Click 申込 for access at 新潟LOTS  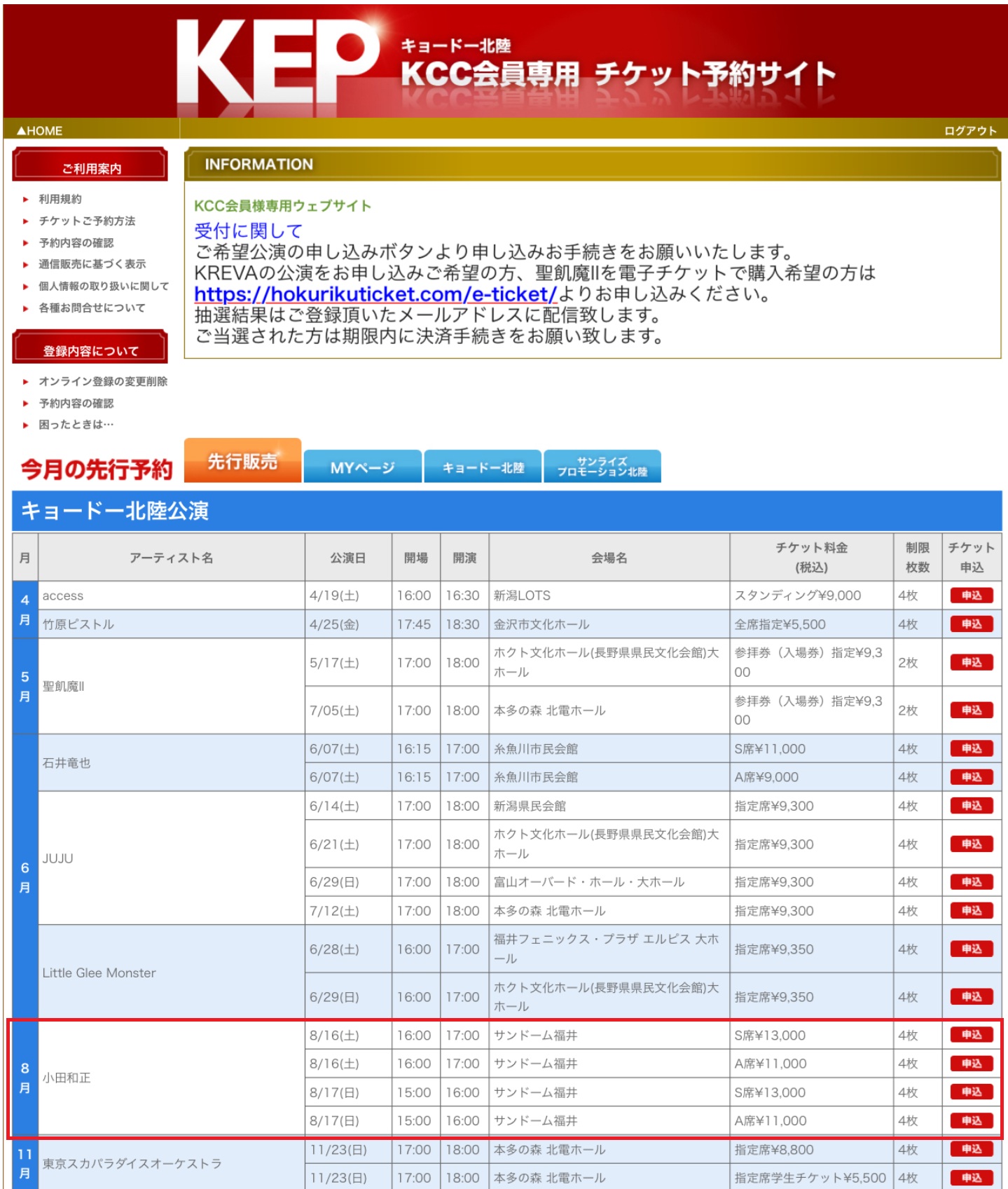pyautogui.click(x=972, y=596)
